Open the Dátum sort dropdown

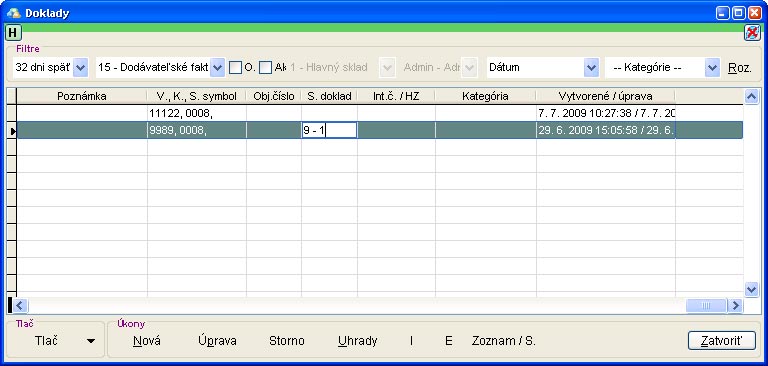tap(591, 68)
